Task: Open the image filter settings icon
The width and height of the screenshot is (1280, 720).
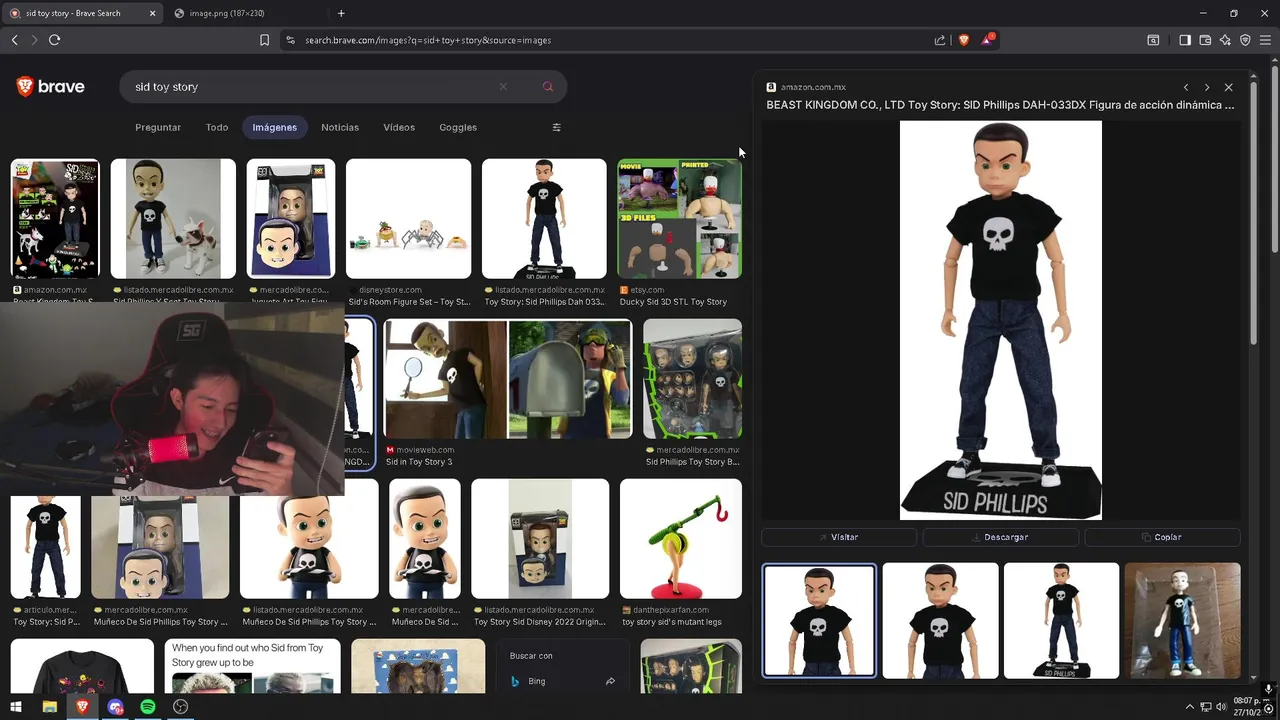Action: [557, 127]
